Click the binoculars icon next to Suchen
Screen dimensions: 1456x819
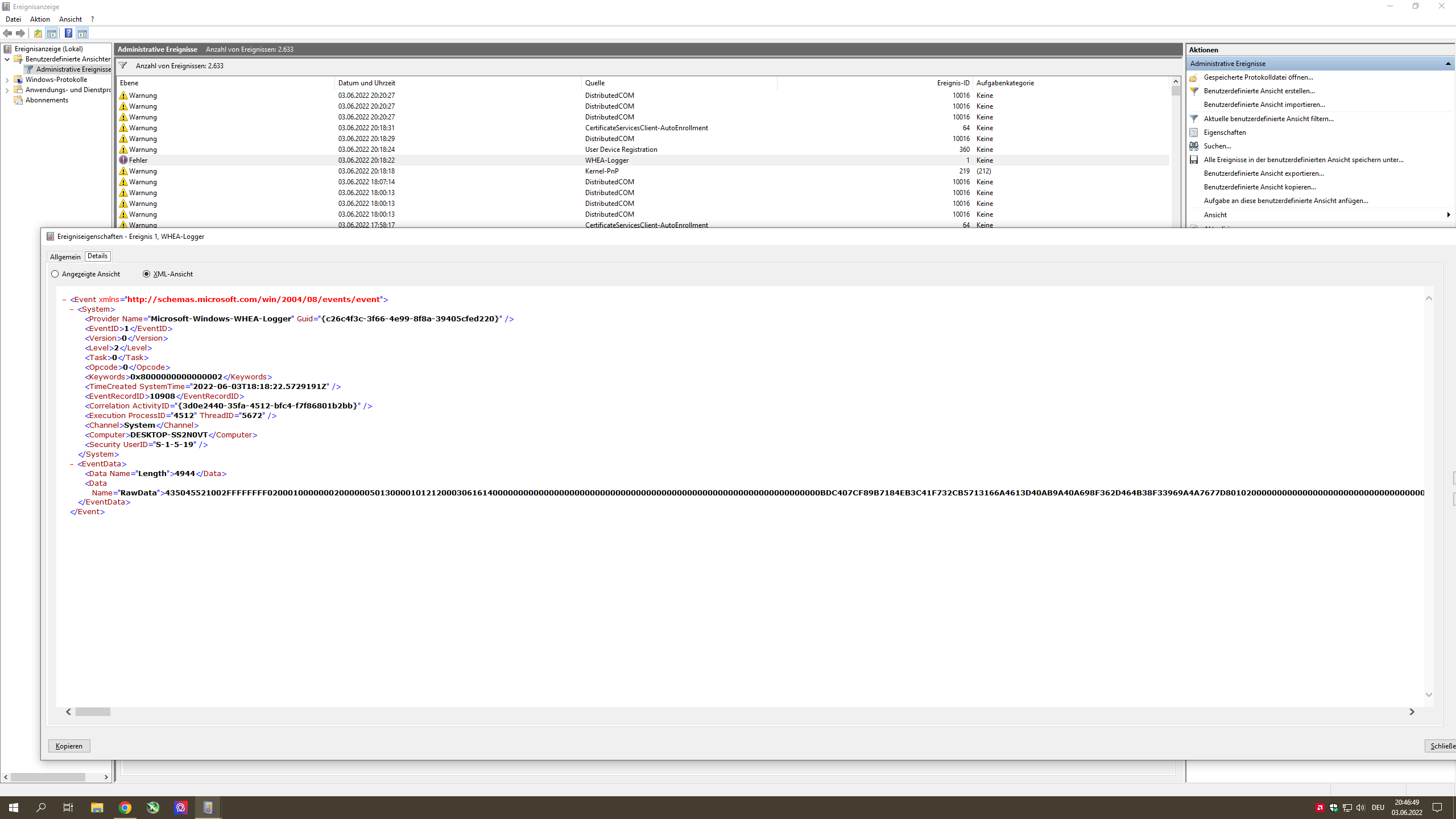[1194, 146]
